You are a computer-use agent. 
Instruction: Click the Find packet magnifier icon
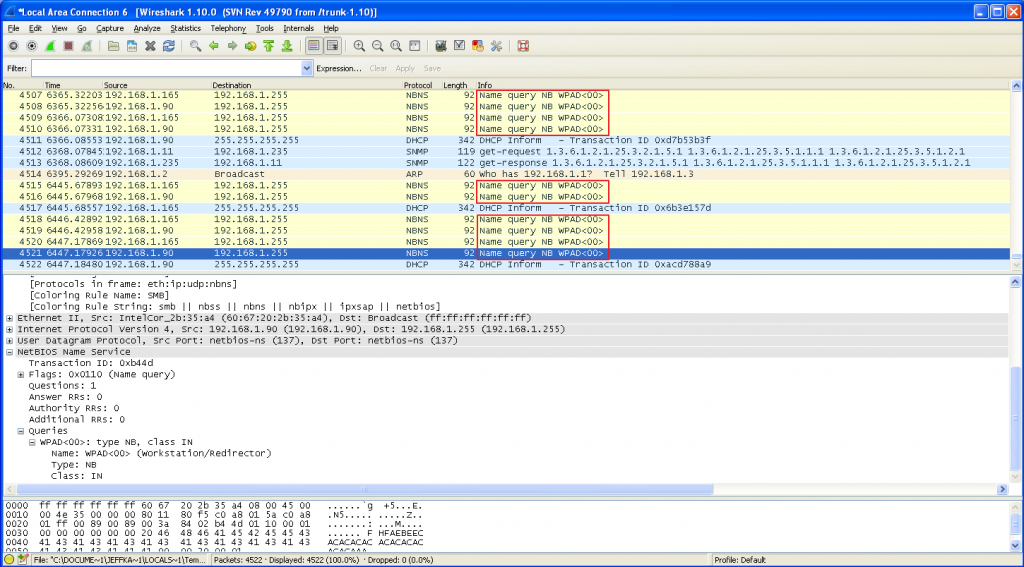tap(195, 46)
